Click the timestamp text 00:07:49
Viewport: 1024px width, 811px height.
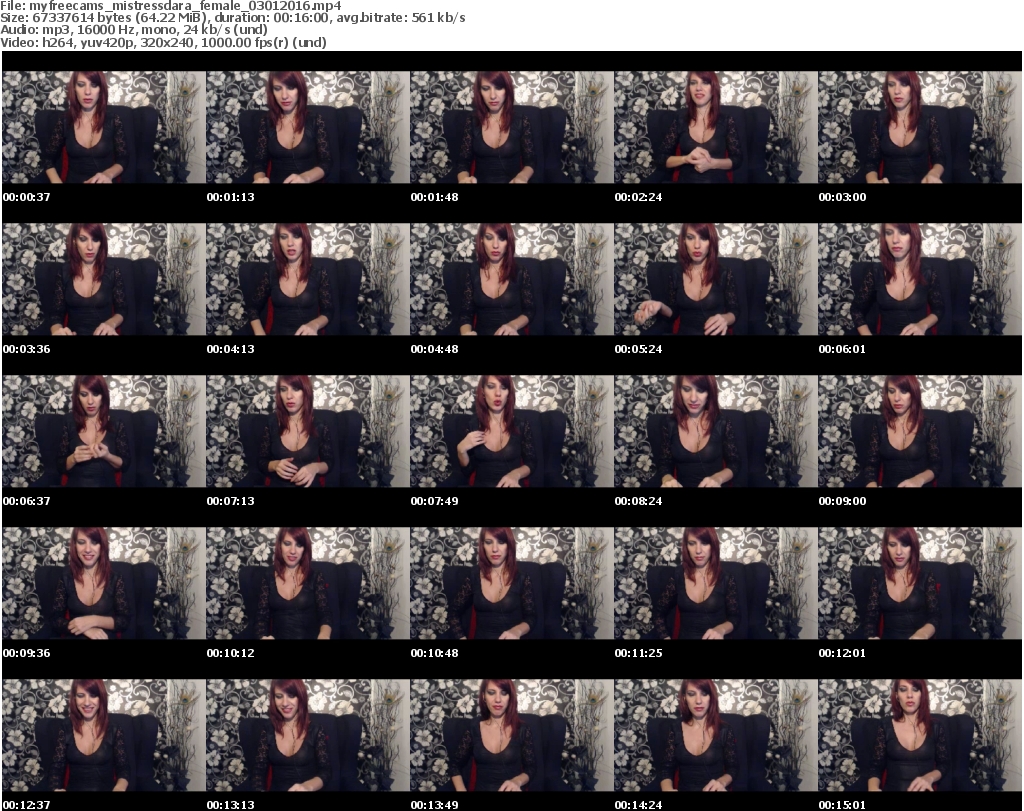tap(434, 501)
